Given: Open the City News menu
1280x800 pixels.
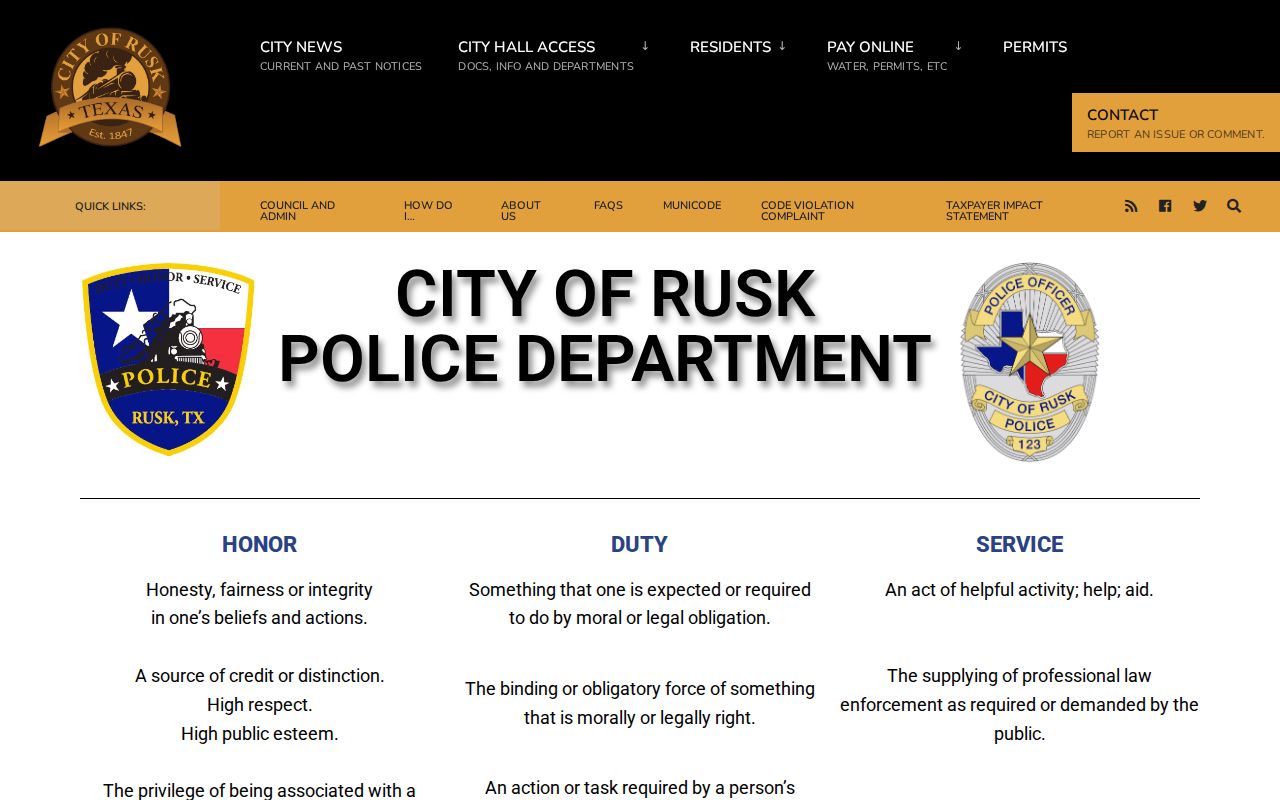Looking at the screenshot, I should click(x=341, y=56).
